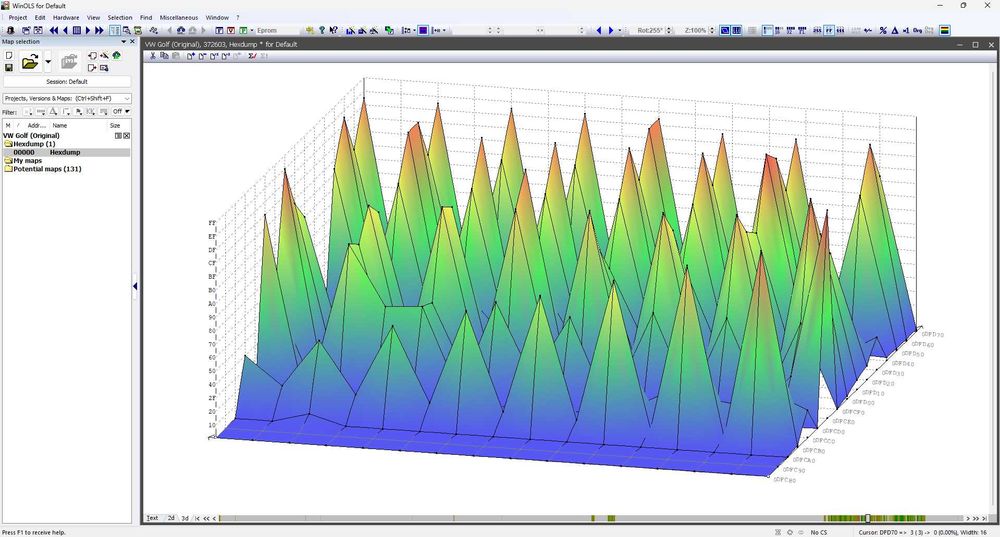Sort the map list by Name column
The height and width of the screenshot is (537, 1000).
60,125
